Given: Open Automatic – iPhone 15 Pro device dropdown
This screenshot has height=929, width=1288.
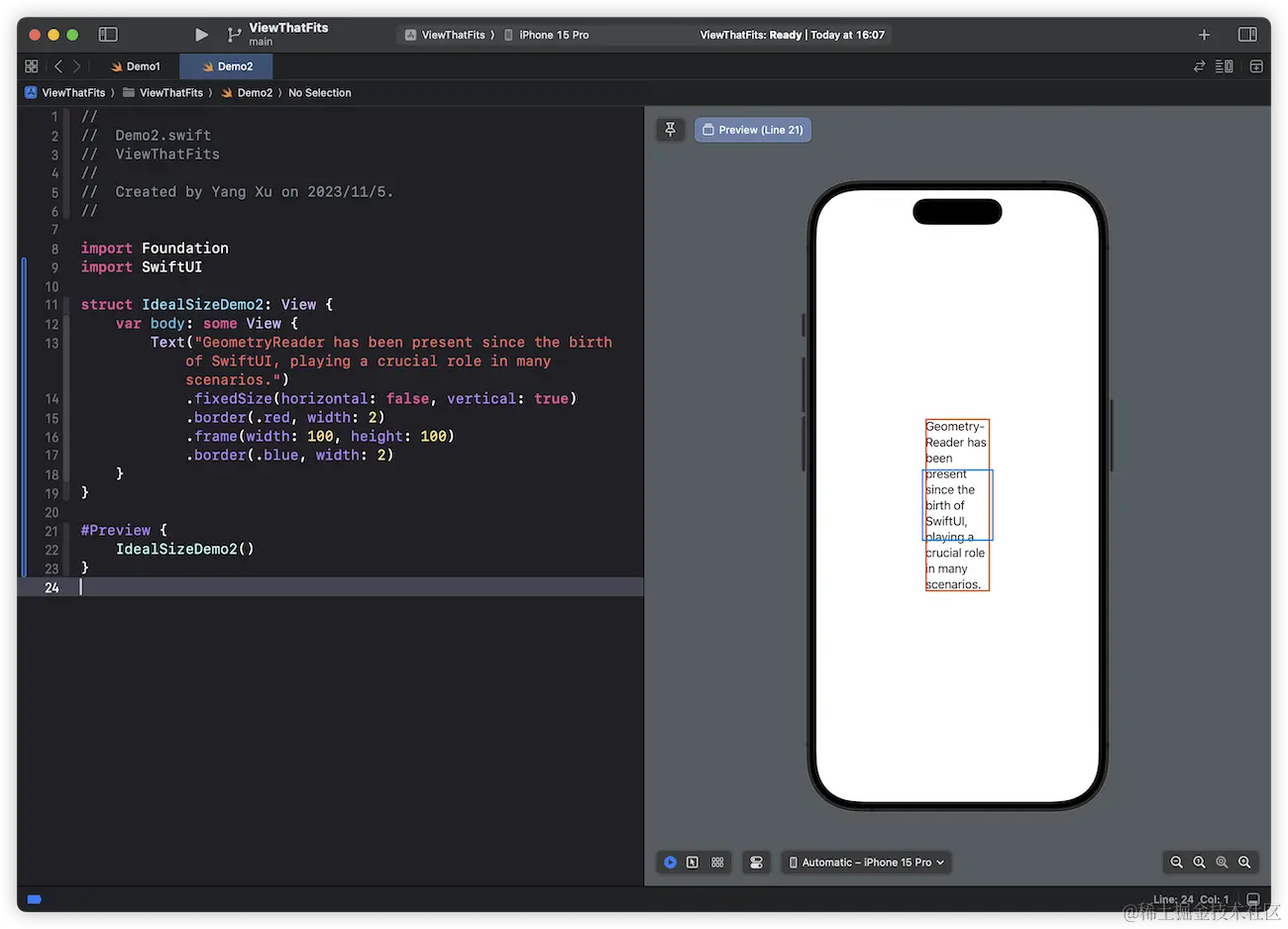Looking at the screenshot, I should tap(867, 863).
